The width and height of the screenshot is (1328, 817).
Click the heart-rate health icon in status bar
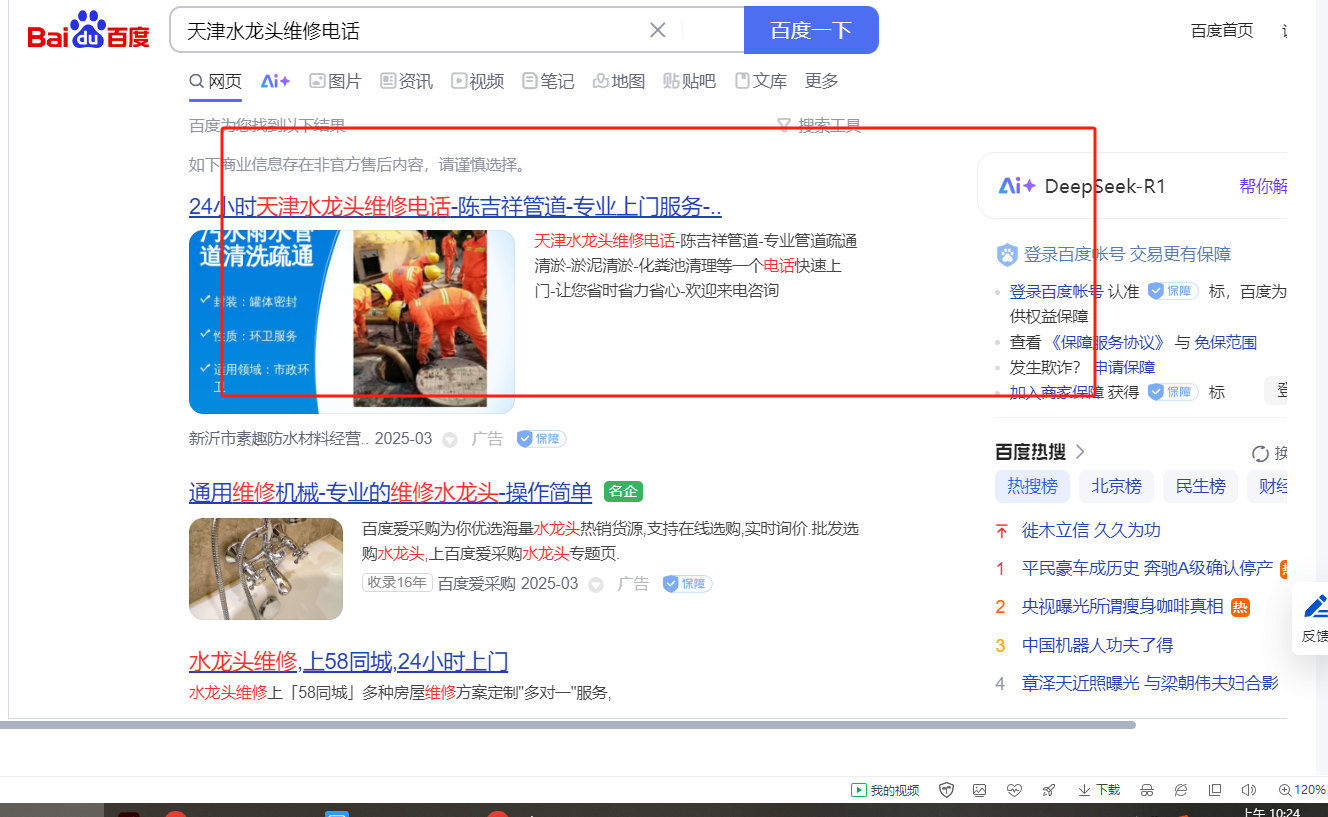click(1014, 790)
